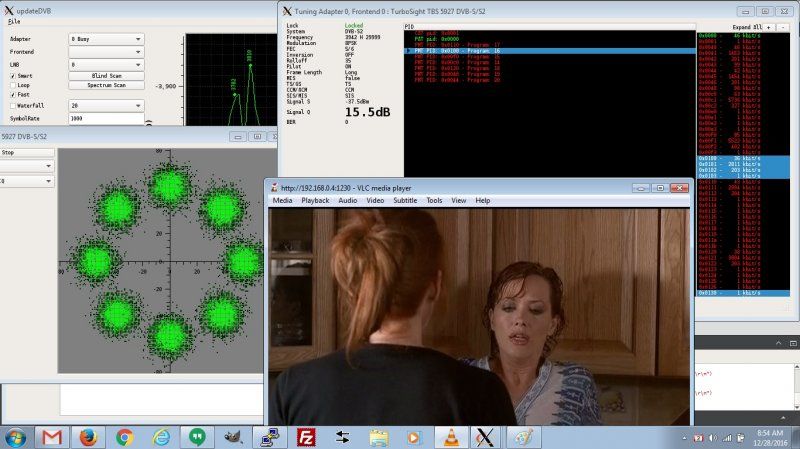
Task: Expand the selected PMT Program 16 row arrow
Action: click(x=409, y=51)
